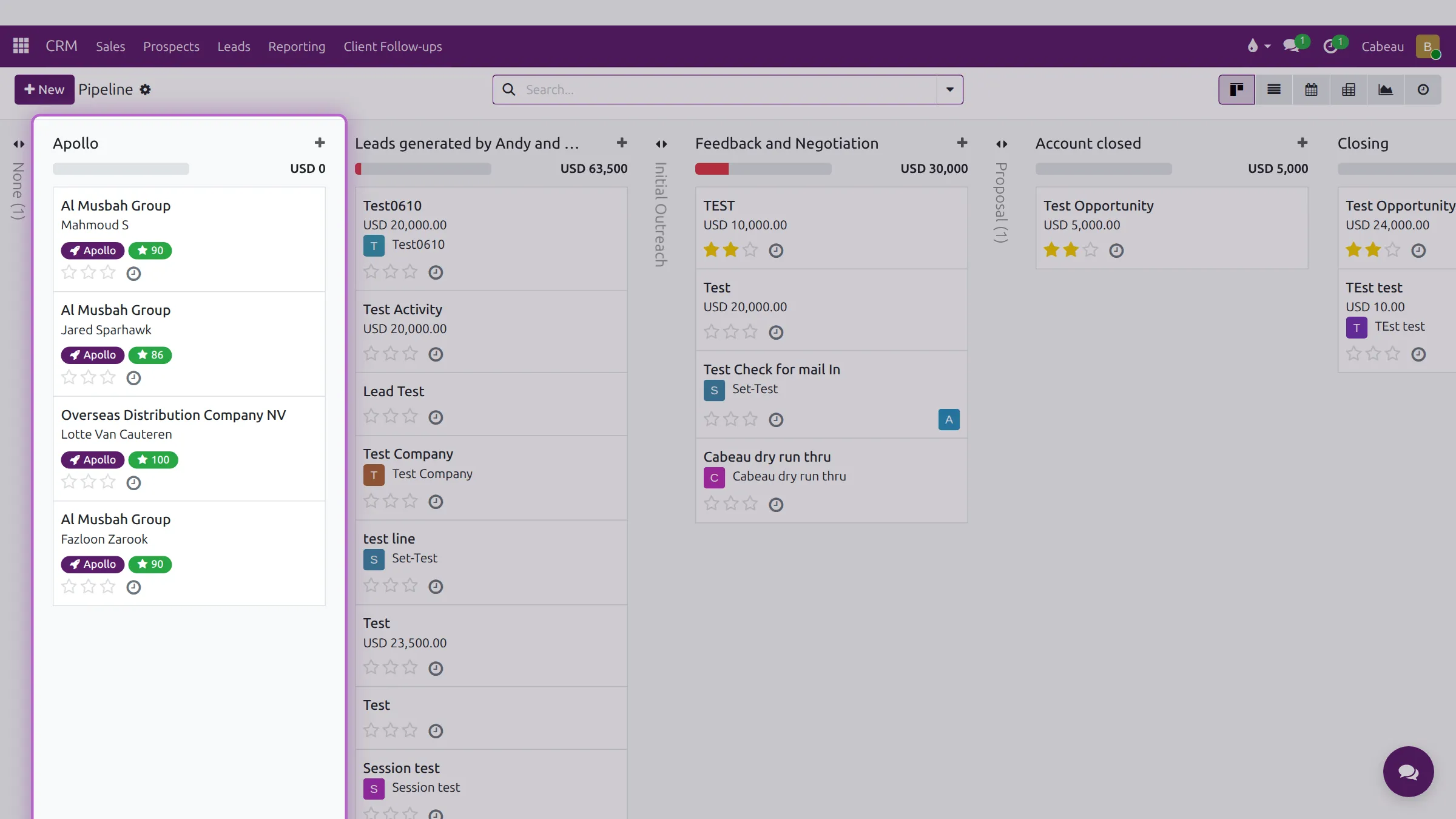Toggle third star on TEST USD 10,000 card
Screen dimensions: 1456x819
tap(750, 249)
